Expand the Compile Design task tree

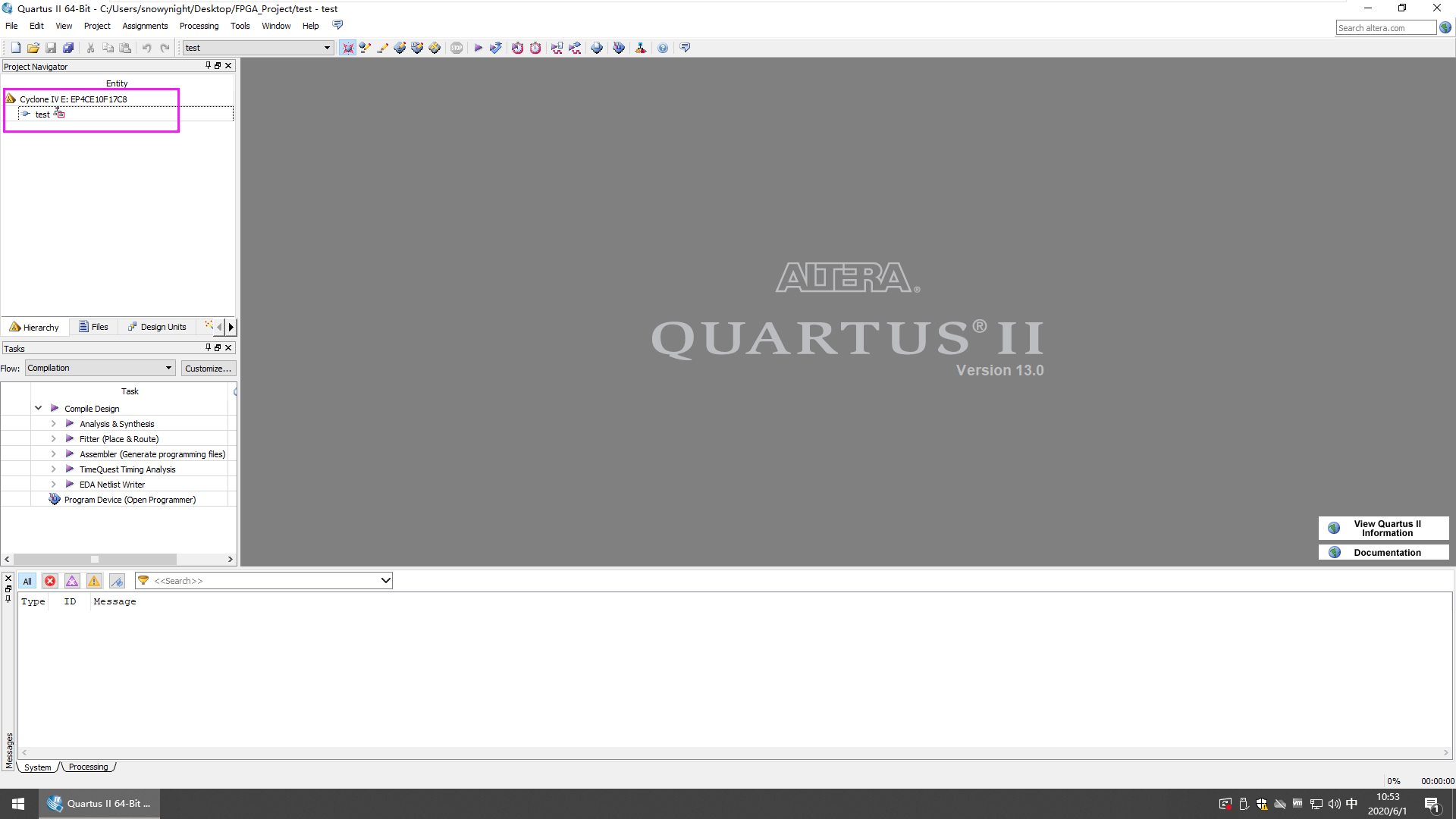coord(38,408)
